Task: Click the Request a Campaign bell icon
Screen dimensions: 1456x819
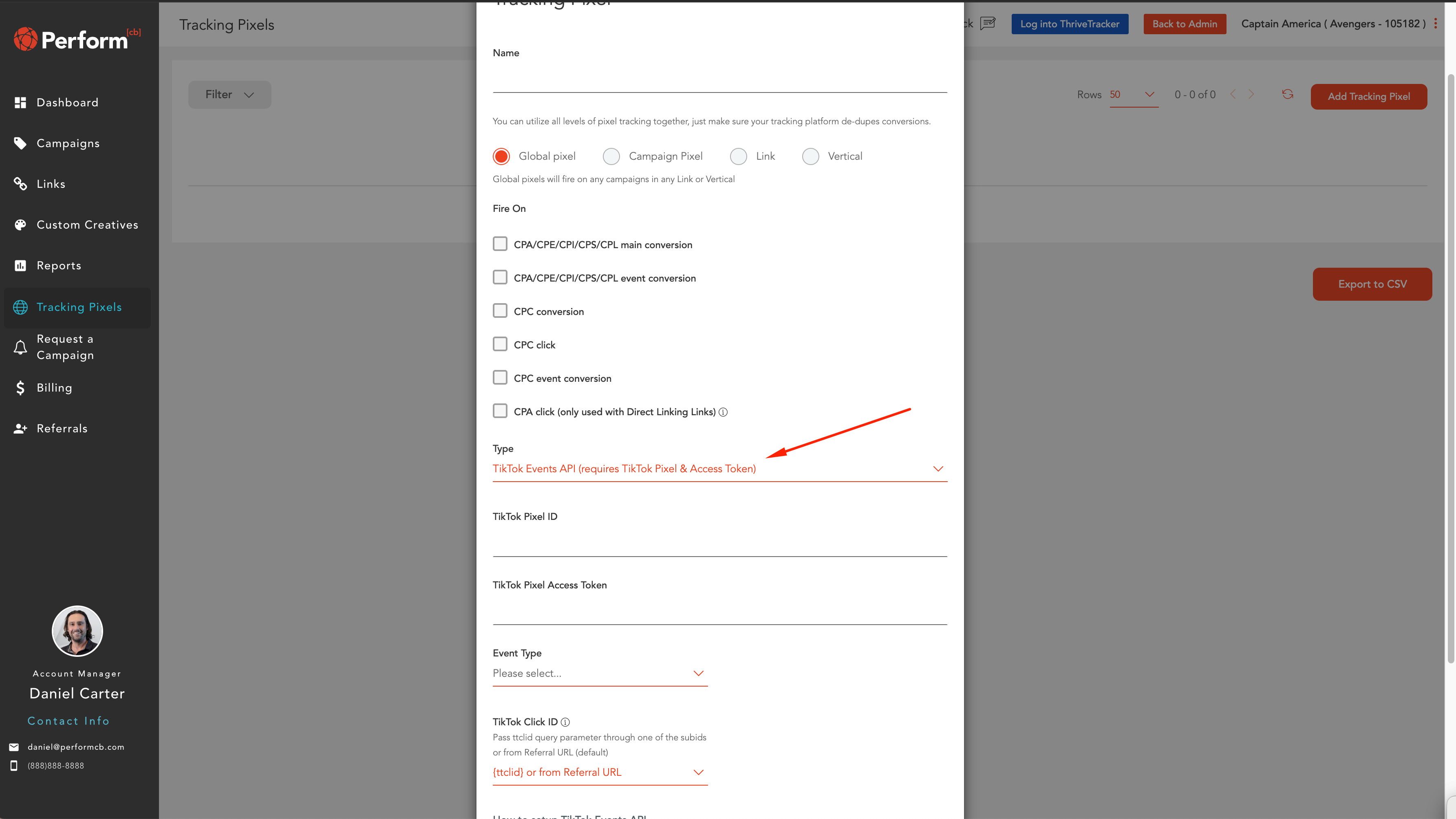Action: point(20,347)
